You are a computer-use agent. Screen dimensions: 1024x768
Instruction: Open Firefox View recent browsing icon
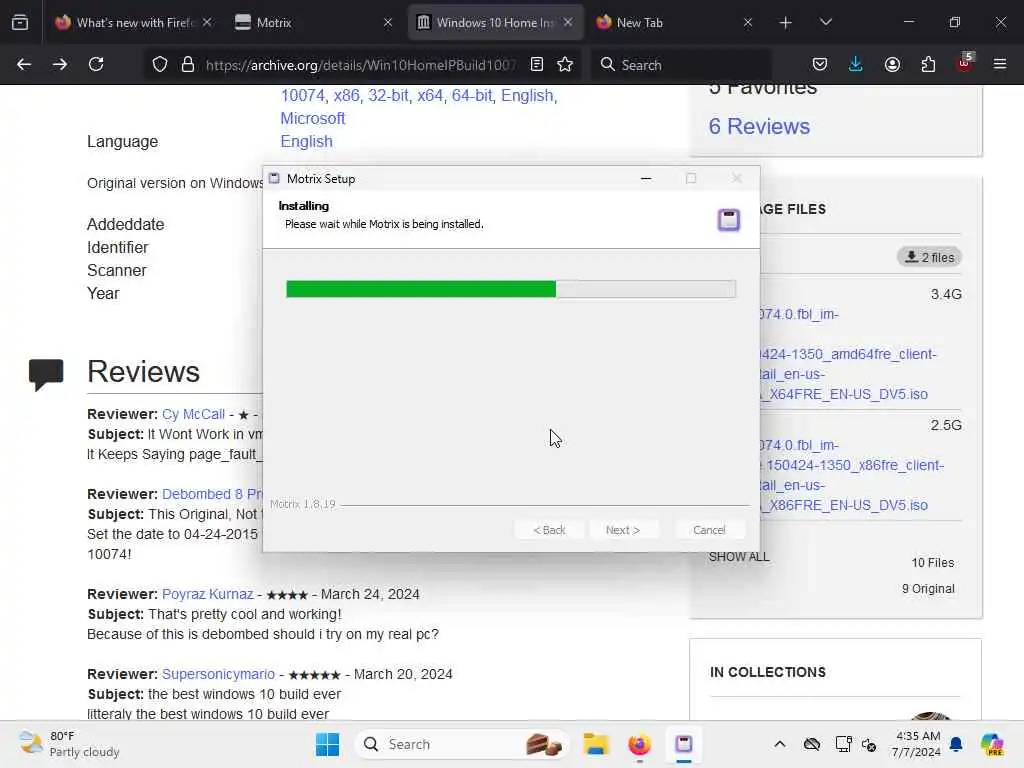click(20, 22)
